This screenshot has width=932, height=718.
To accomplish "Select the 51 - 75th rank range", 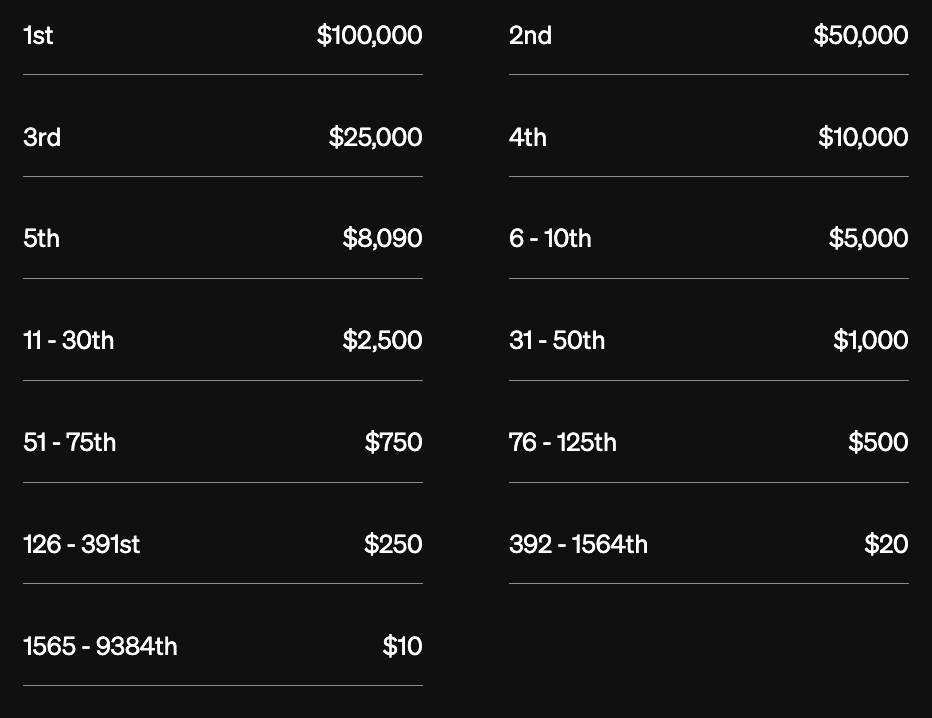I will pos(70,443).
